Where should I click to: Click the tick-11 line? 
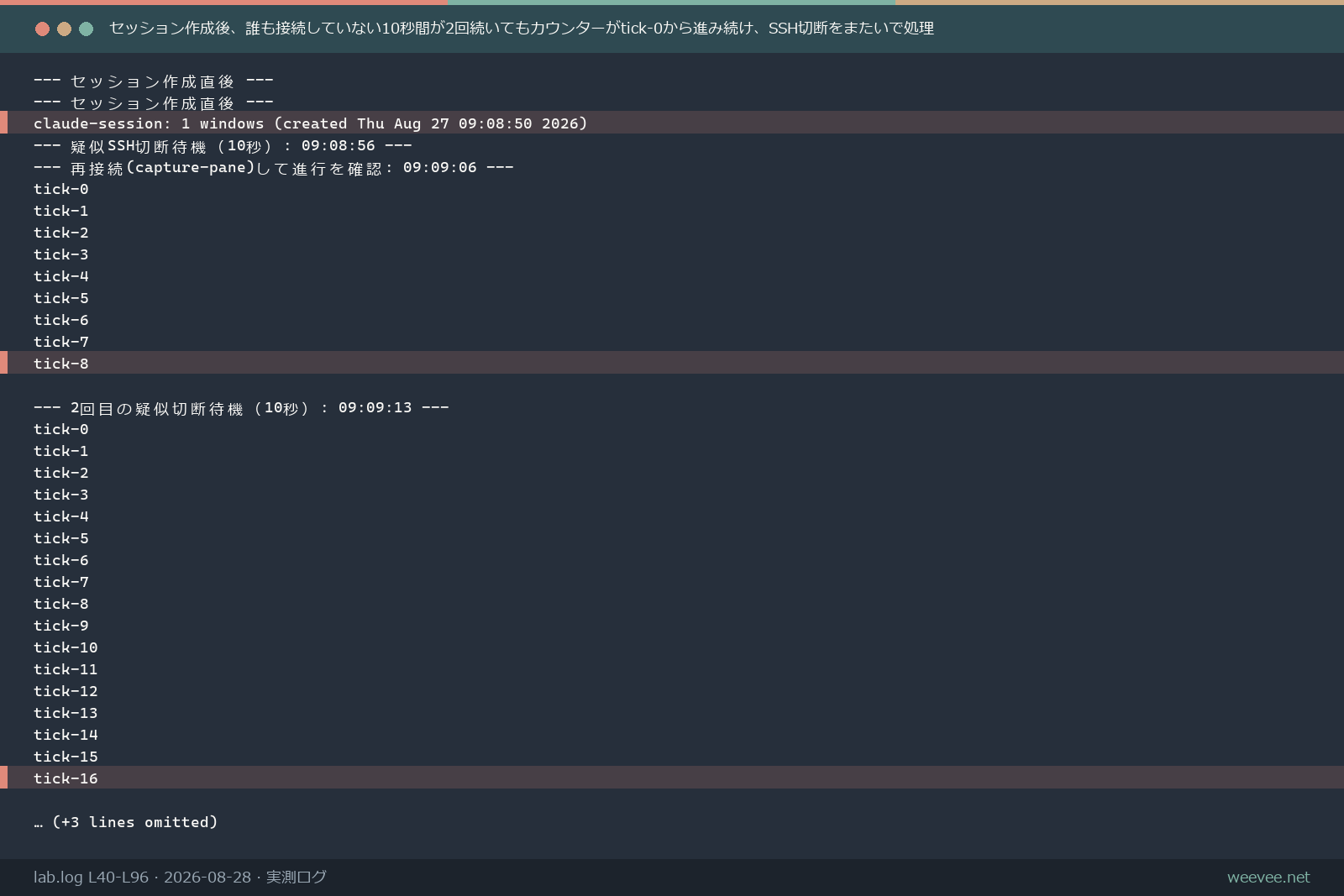click(x=66, y=669)
